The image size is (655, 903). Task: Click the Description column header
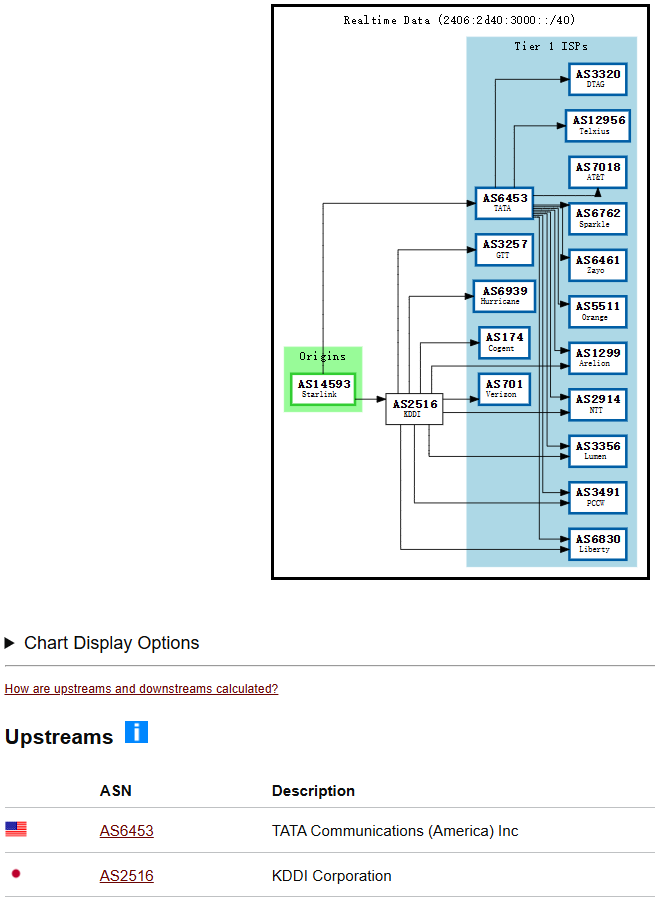click(313, 791)
